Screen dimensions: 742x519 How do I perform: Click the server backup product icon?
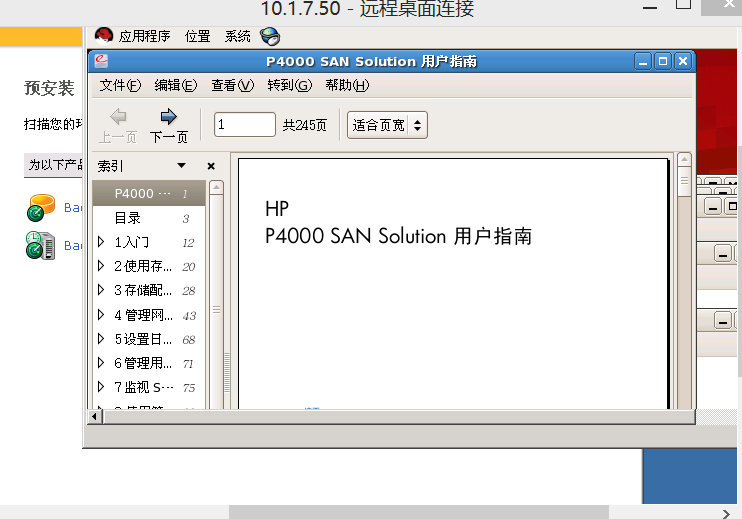(41, 246)
